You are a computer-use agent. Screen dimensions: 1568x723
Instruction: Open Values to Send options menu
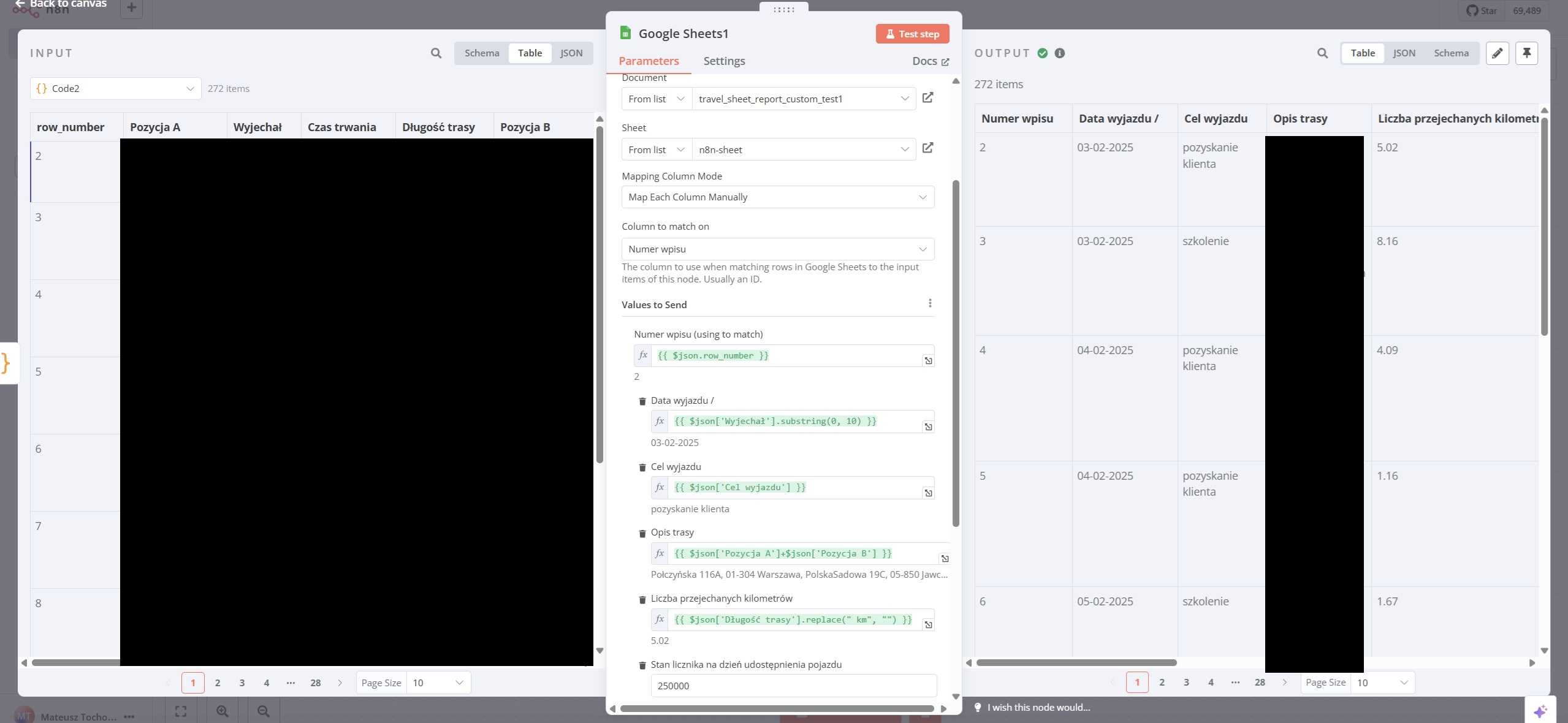click(x=929, y=303)
